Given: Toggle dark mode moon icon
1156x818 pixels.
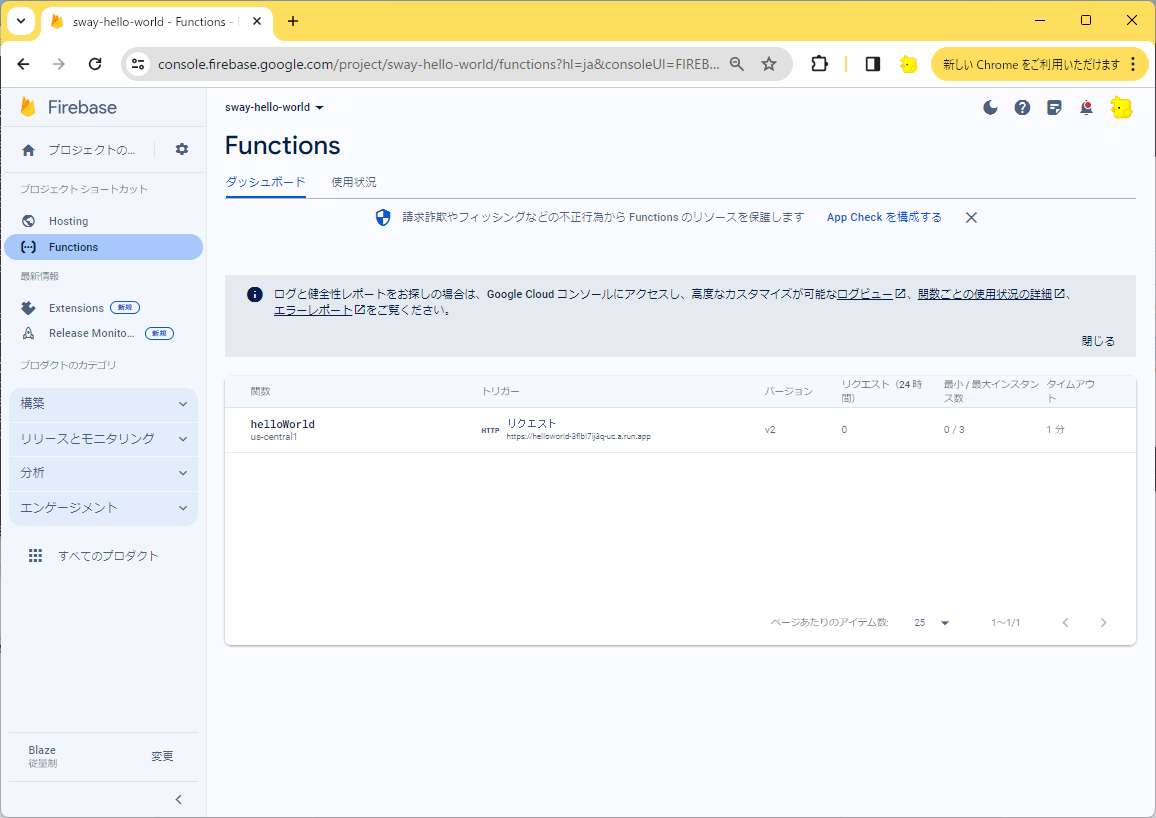Looking at the screenshot, I should [990, 108].
